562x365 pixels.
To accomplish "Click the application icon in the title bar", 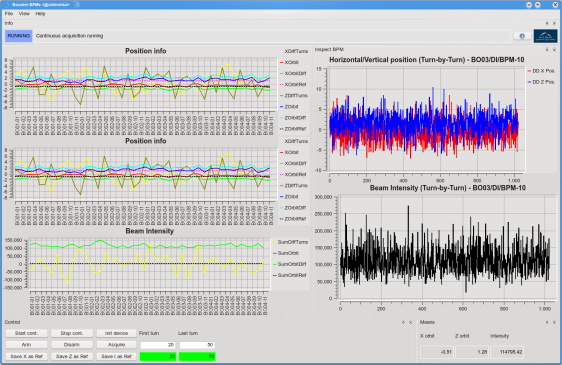I will pyautogui.click(x=7, y=5).
